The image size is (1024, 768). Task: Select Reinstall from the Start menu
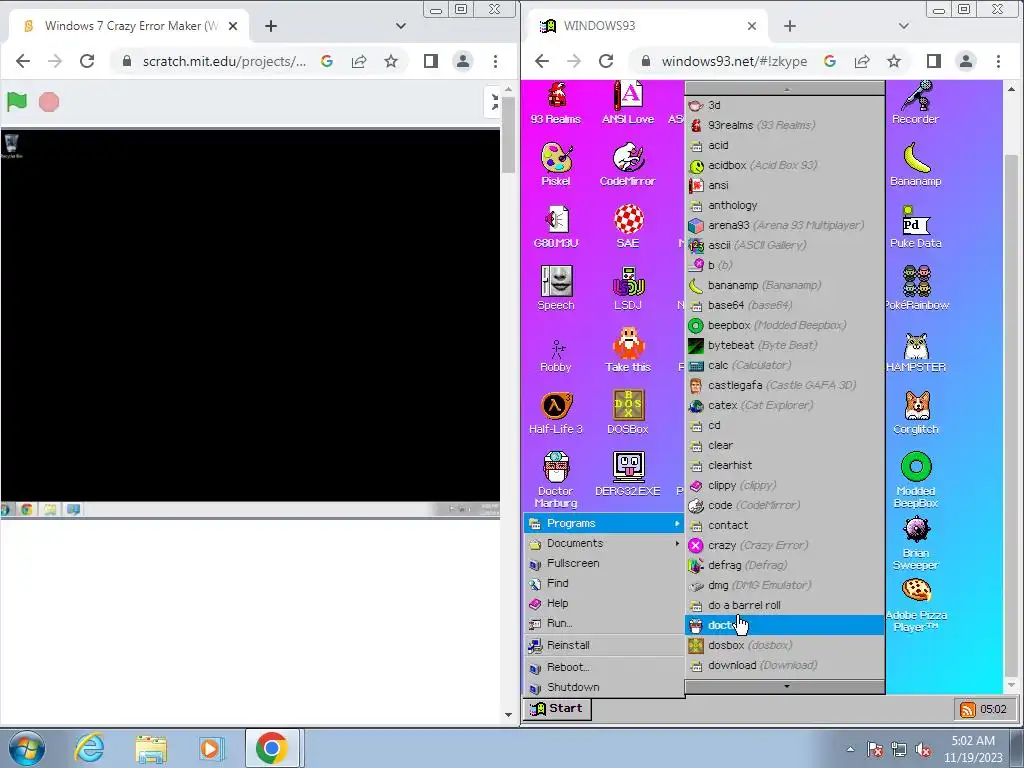pos(604,645)
